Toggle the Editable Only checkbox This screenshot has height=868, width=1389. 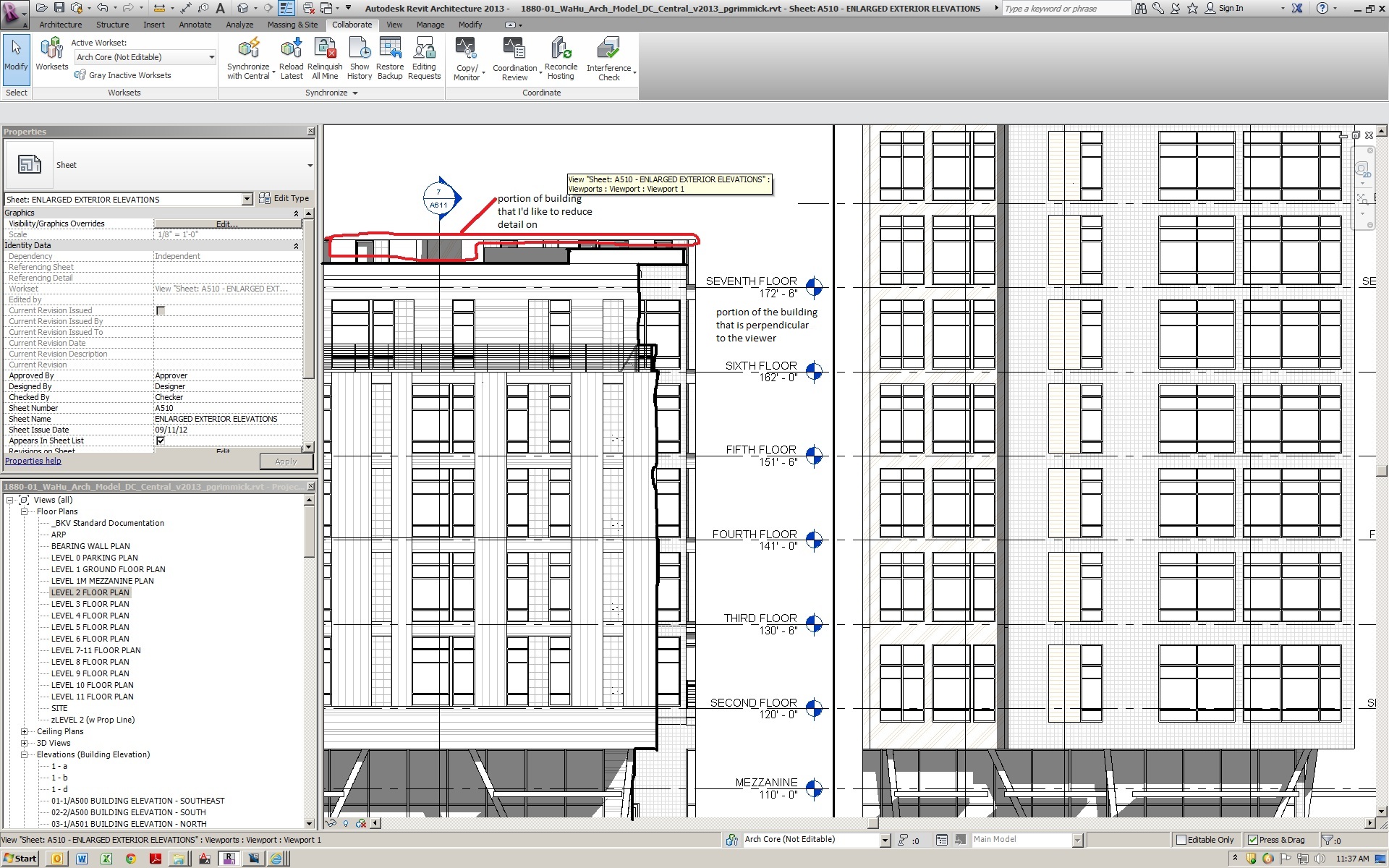pos(1181,840)
